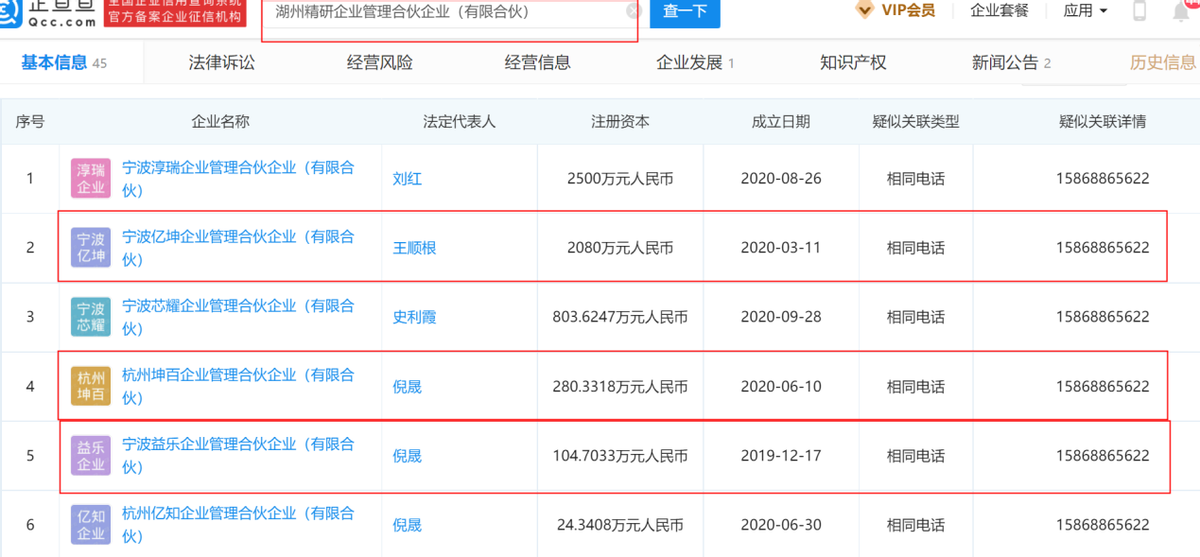
Task: Open the VIP会员 link
Action: (908, 11)
